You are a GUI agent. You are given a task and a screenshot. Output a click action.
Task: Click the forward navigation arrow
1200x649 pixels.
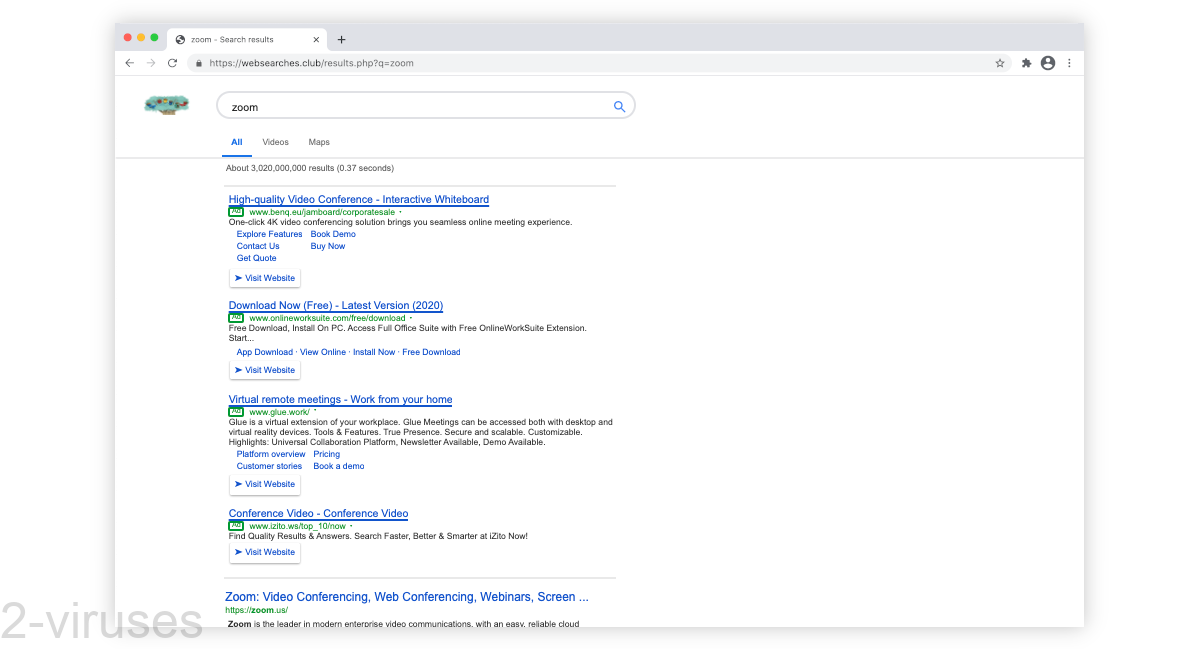pyautogui.click(x=150, y=62)
